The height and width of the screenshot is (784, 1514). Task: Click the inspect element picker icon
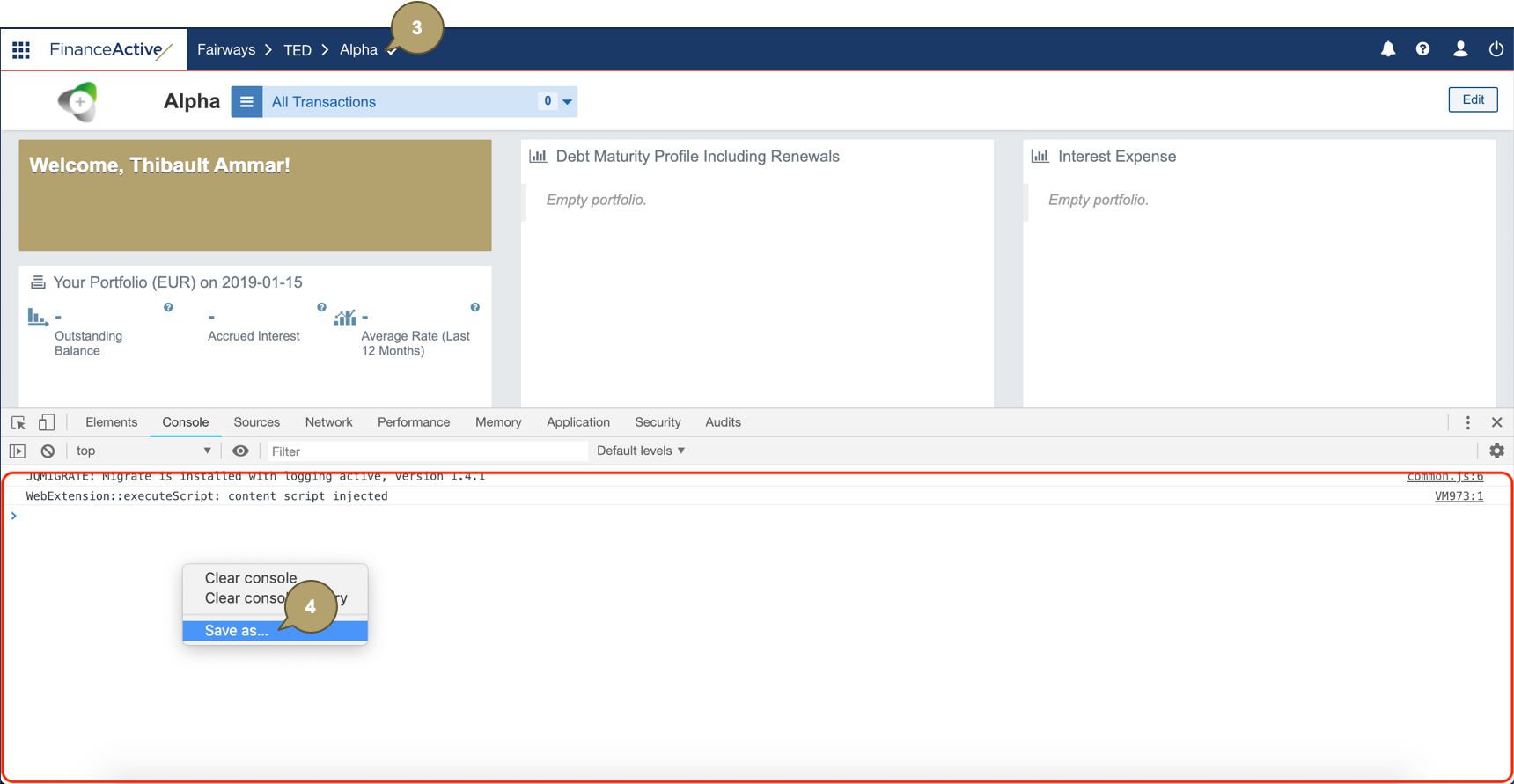[x=18, y=422]
